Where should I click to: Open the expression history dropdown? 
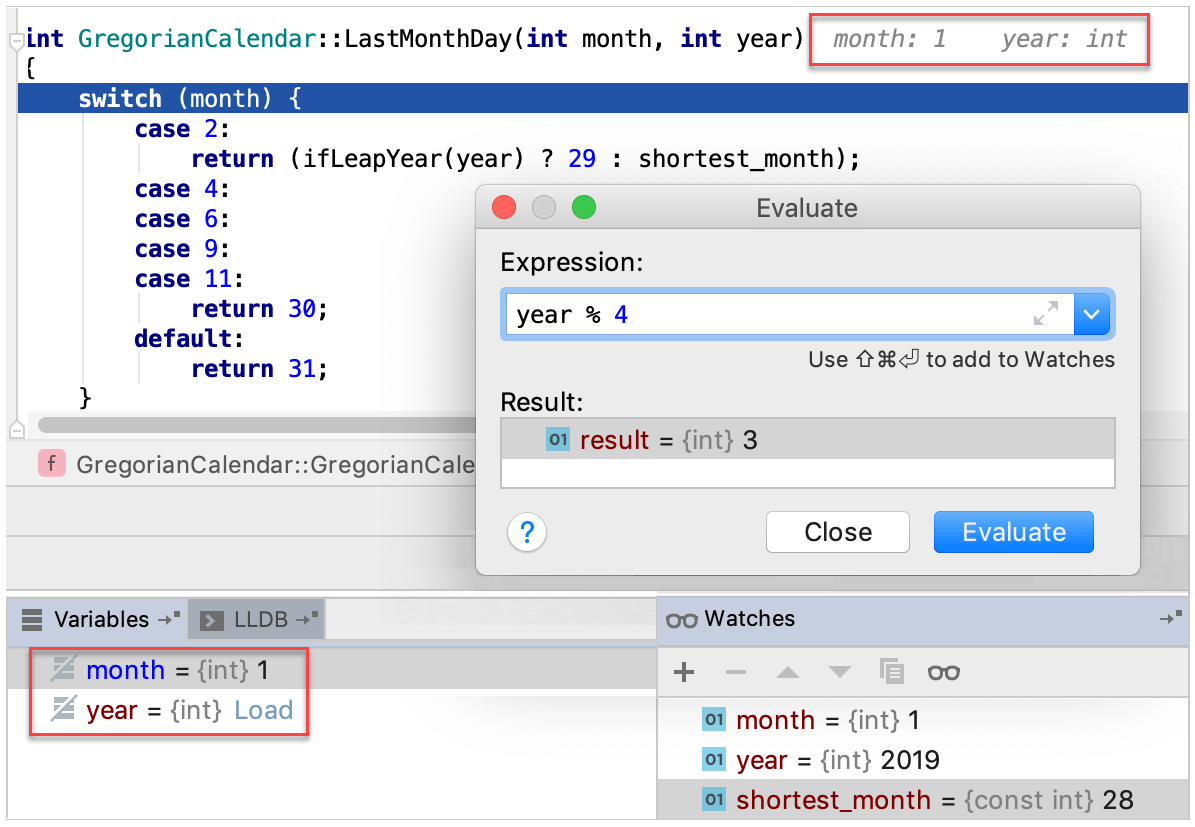pyautogui.click(x=1092, y=315)
